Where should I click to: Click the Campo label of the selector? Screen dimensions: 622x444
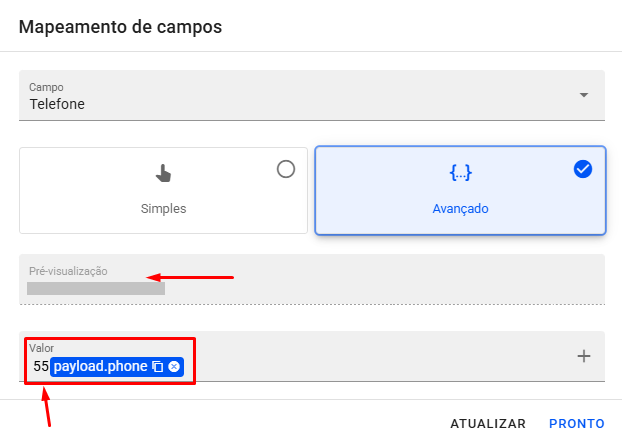point(45,87)
